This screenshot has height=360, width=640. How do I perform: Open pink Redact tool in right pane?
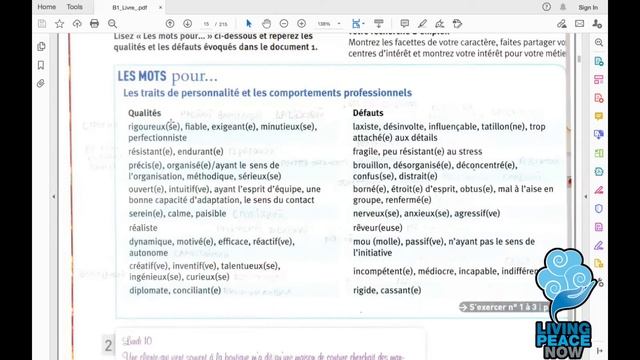(x=599, y=190)
